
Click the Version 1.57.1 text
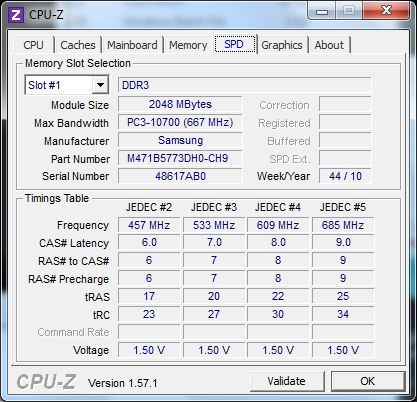point(122,383)
